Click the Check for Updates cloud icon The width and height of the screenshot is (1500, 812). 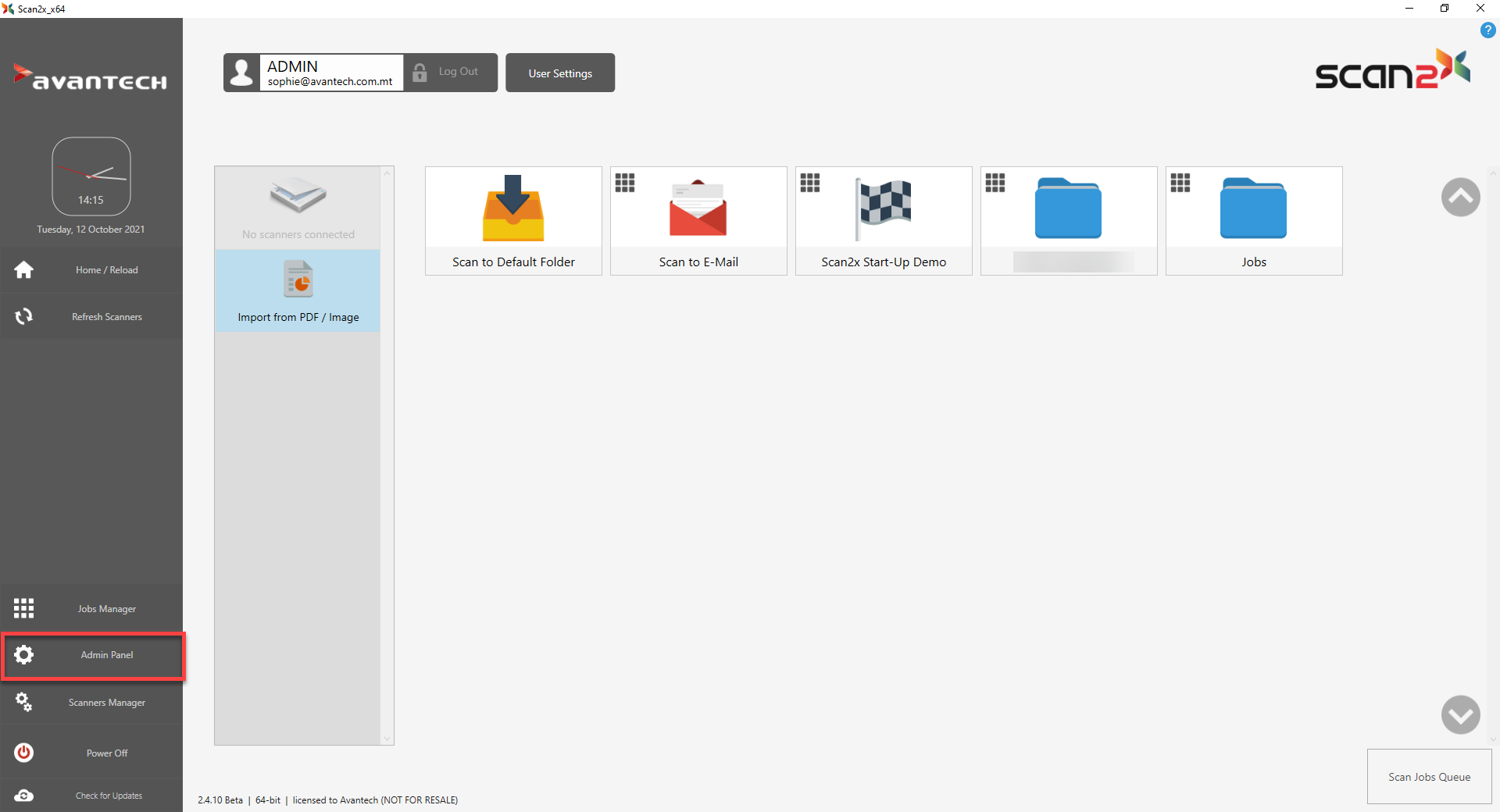[x=24, y=795]
